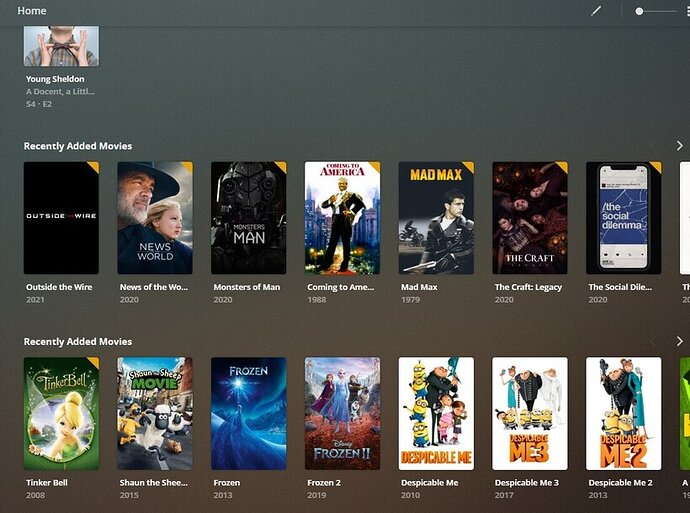Click 'The Social Dile...' title text

(x=620, y=287)
